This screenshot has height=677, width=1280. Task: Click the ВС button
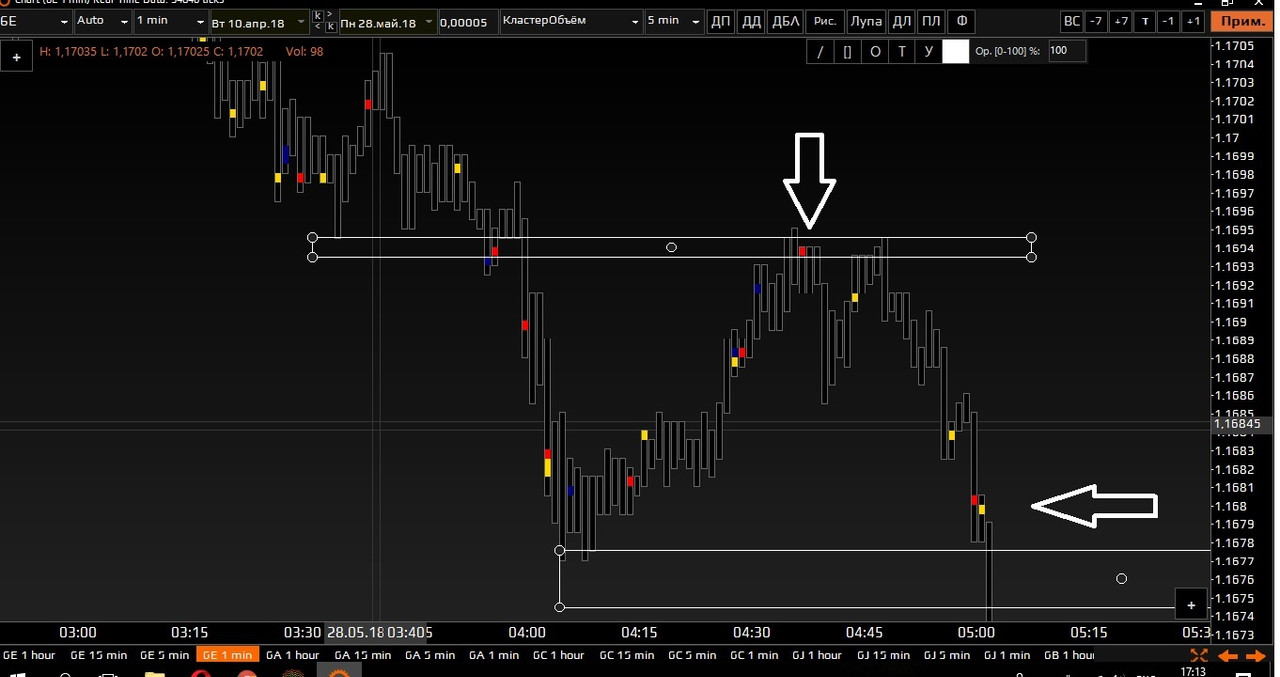point(1072,21)
